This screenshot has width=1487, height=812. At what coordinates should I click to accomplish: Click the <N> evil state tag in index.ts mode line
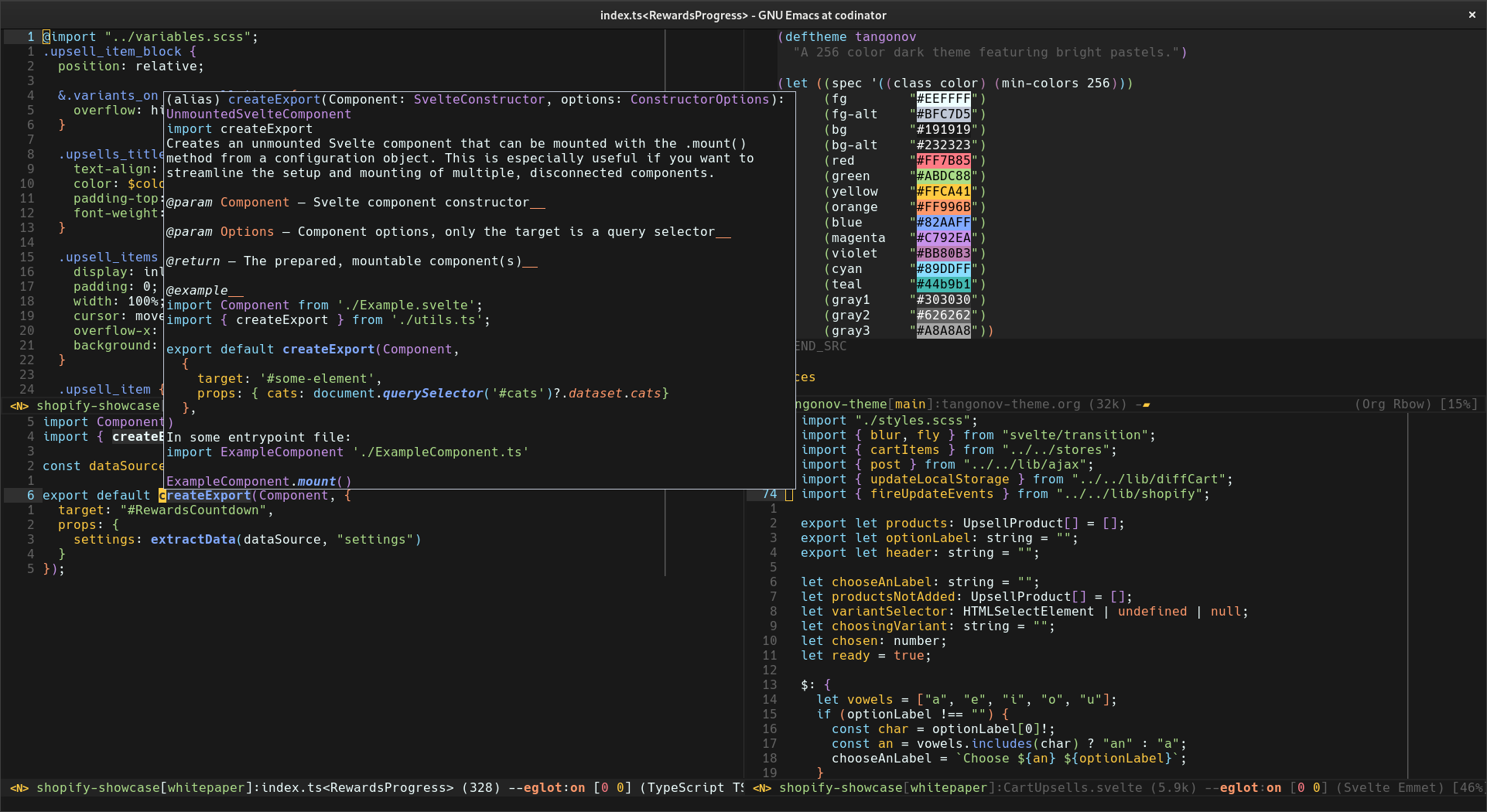click(19, 788)
